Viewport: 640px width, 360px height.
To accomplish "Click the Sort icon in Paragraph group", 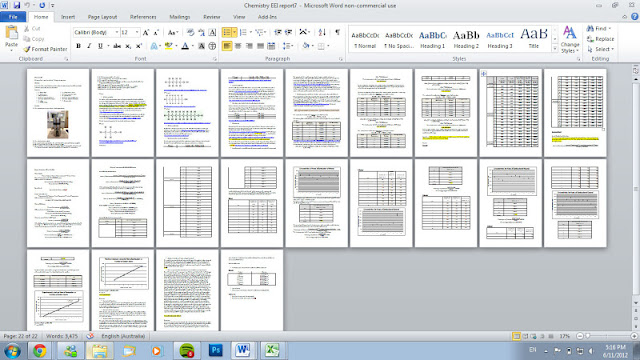I will [x=322, y=32].
